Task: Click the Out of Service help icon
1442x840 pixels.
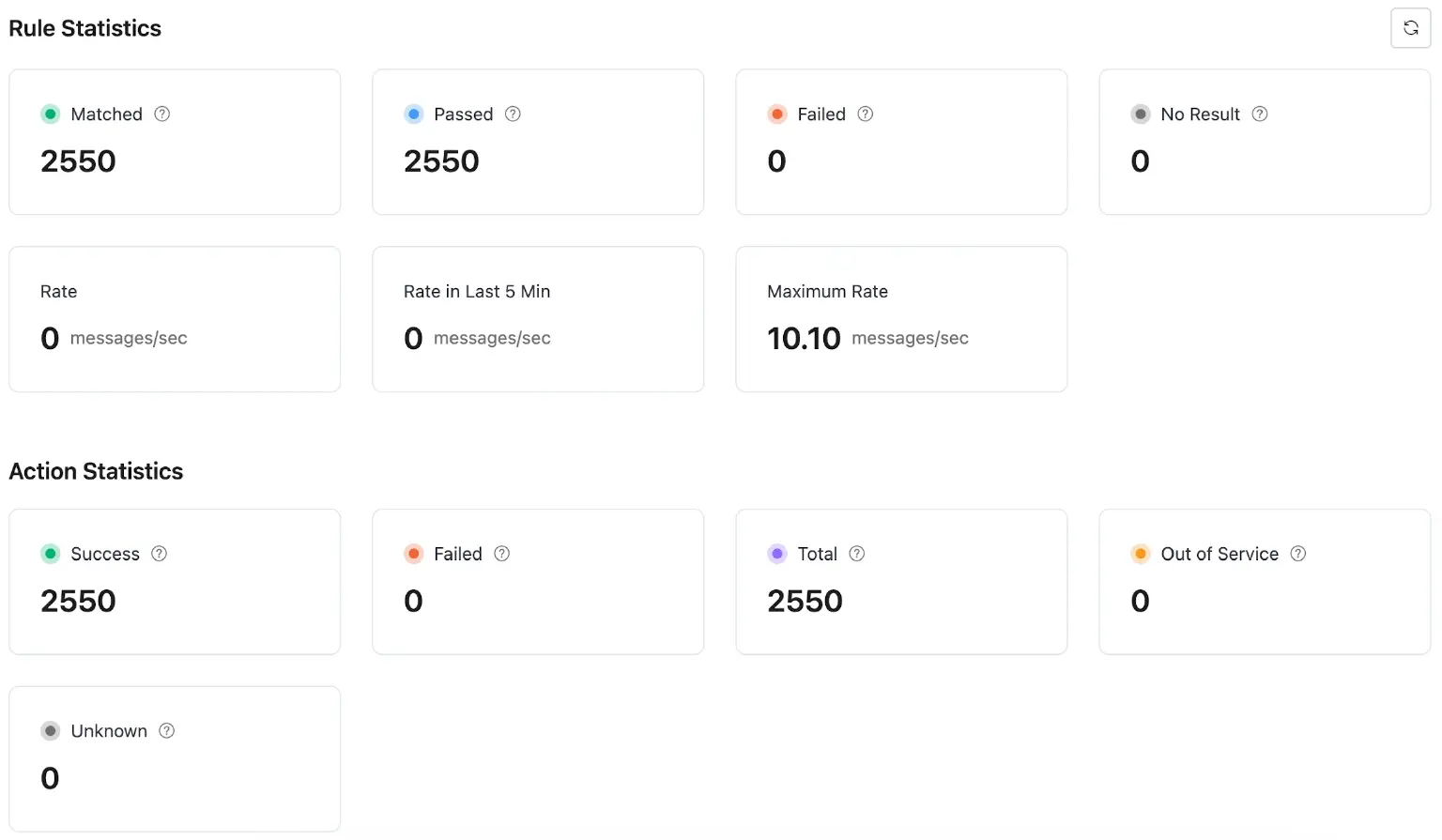Action: click(1298, 554)
